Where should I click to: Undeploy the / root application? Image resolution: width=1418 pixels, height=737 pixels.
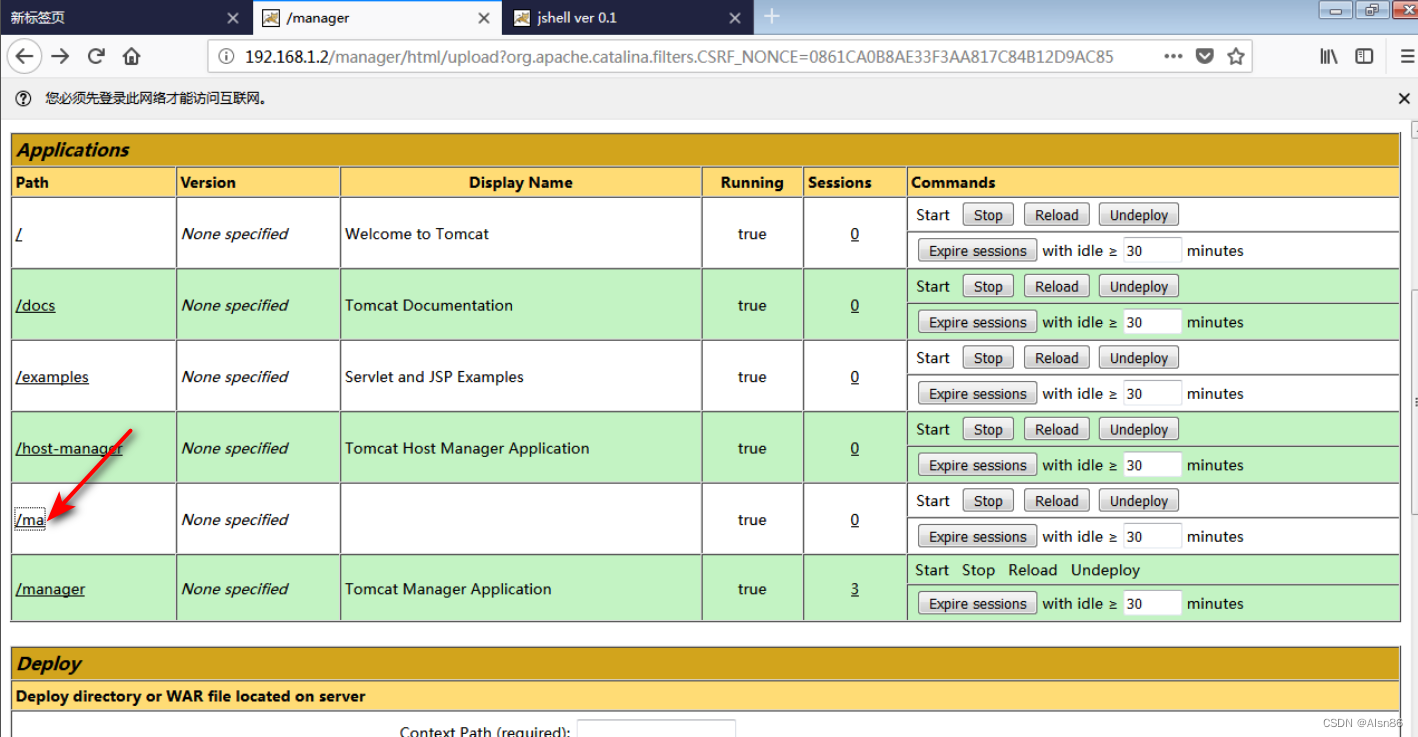click(1138, 215)
